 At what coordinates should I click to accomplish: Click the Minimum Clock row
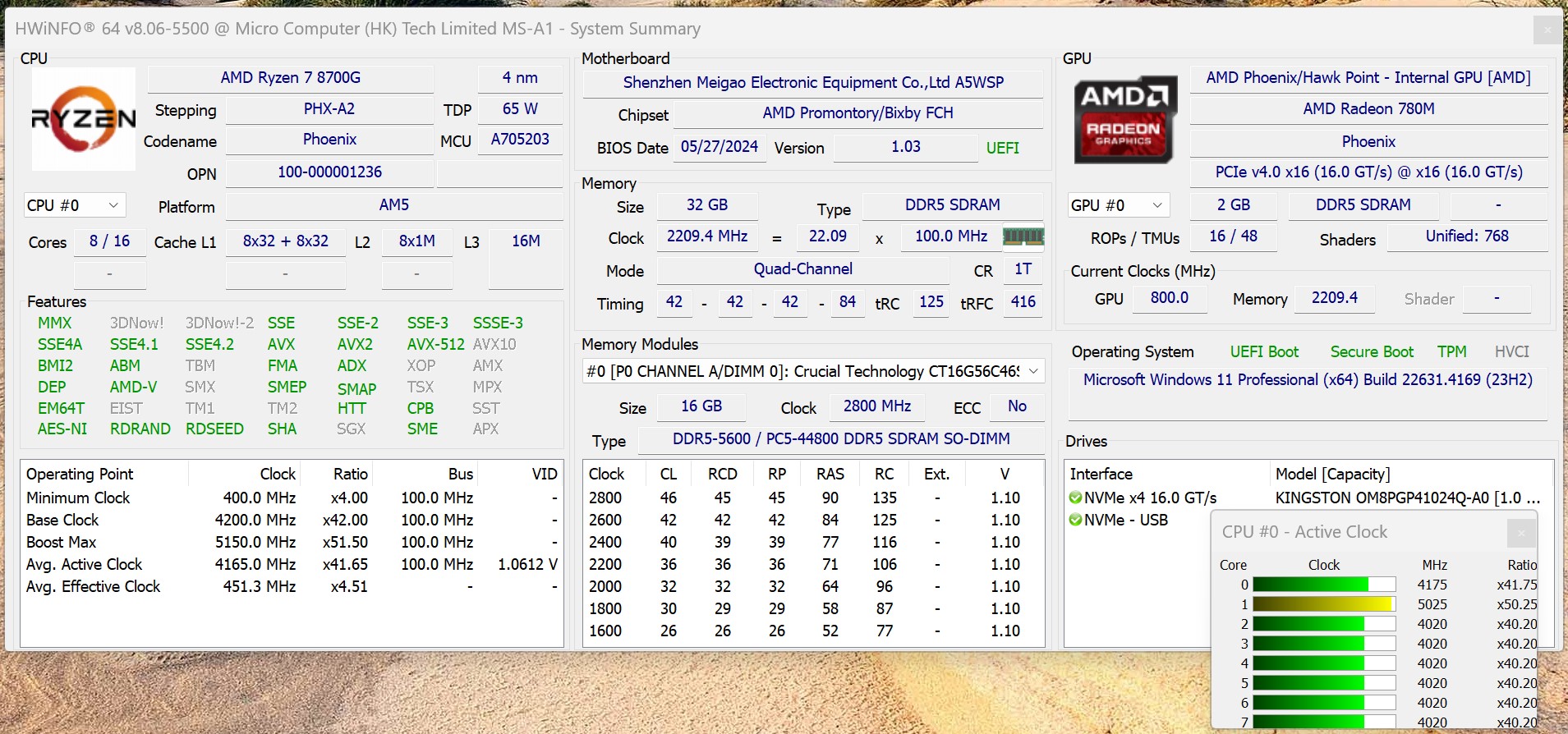coord(292,498)
